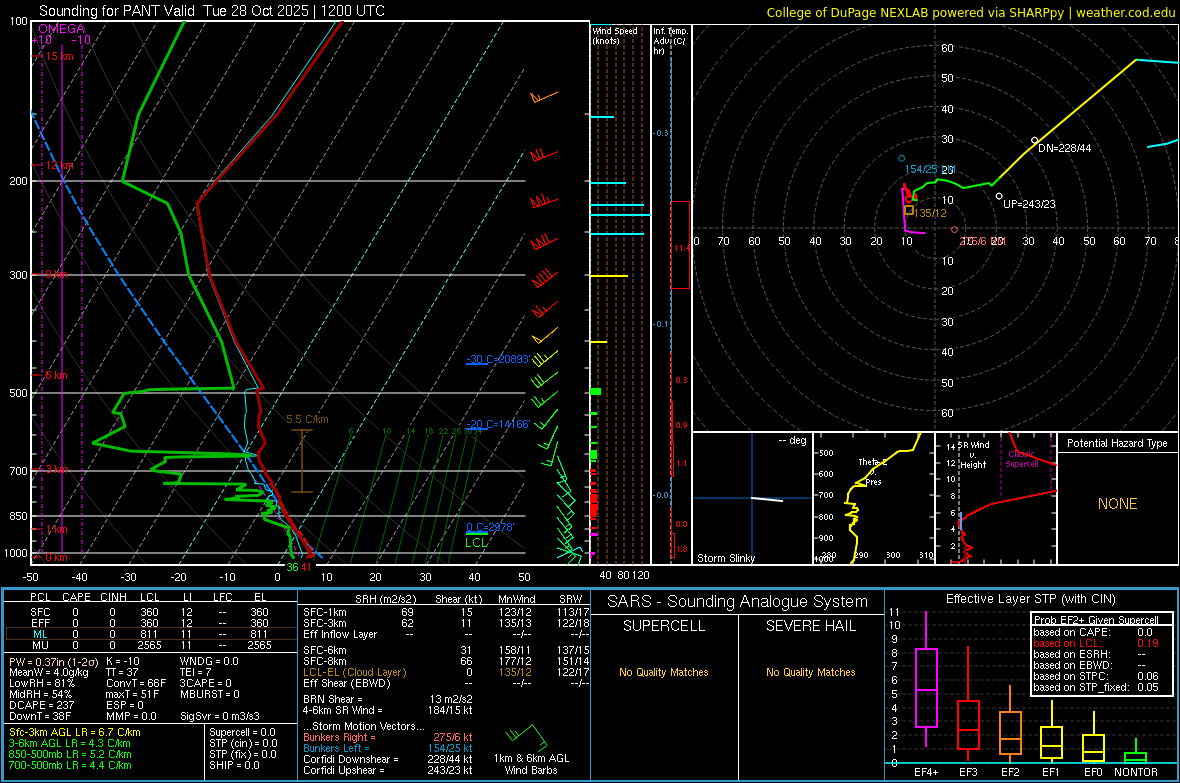Select the Theta-E v. Pres plot label
The width and height of the screenshot is (1180, 783).
point(873,472)
